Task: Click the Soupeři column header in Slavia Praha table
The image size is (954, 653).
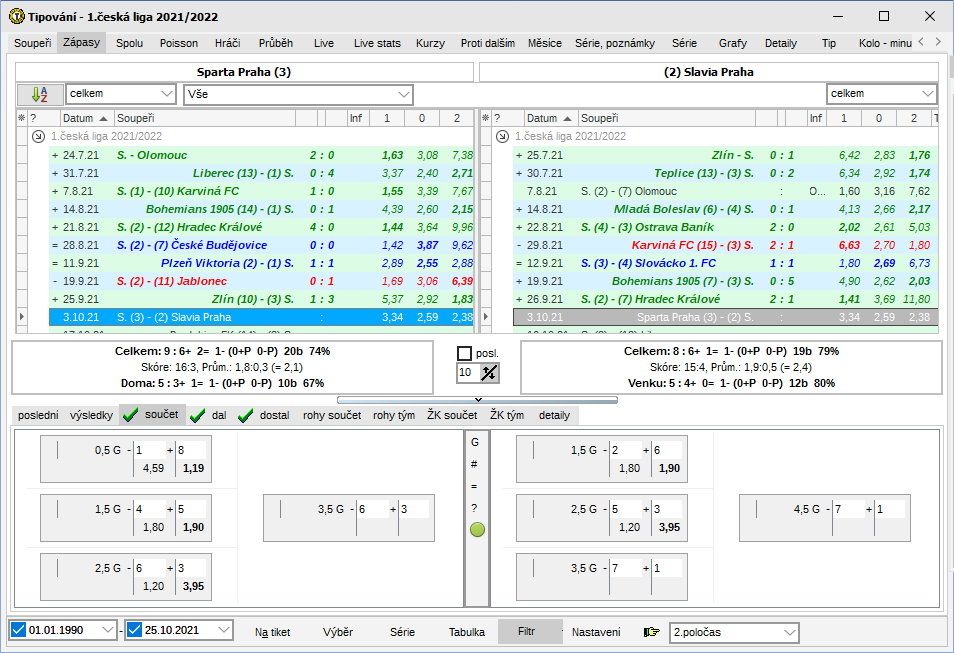Action: (666, 118)
